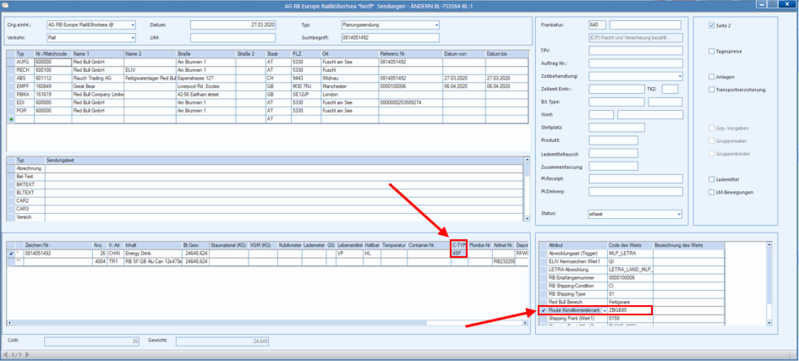Click the down arrow on the Sendungstext scrollbar
Image resolution: width=799 pixels, height=361 pixels.
pos(527,218)
